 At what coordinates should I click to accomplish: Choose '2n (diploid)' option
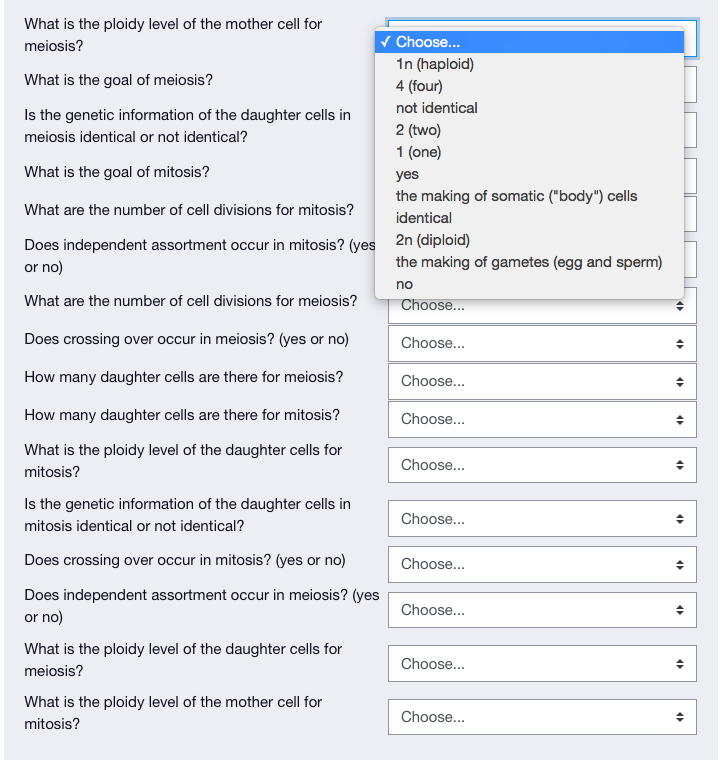(x=529, y=240)
